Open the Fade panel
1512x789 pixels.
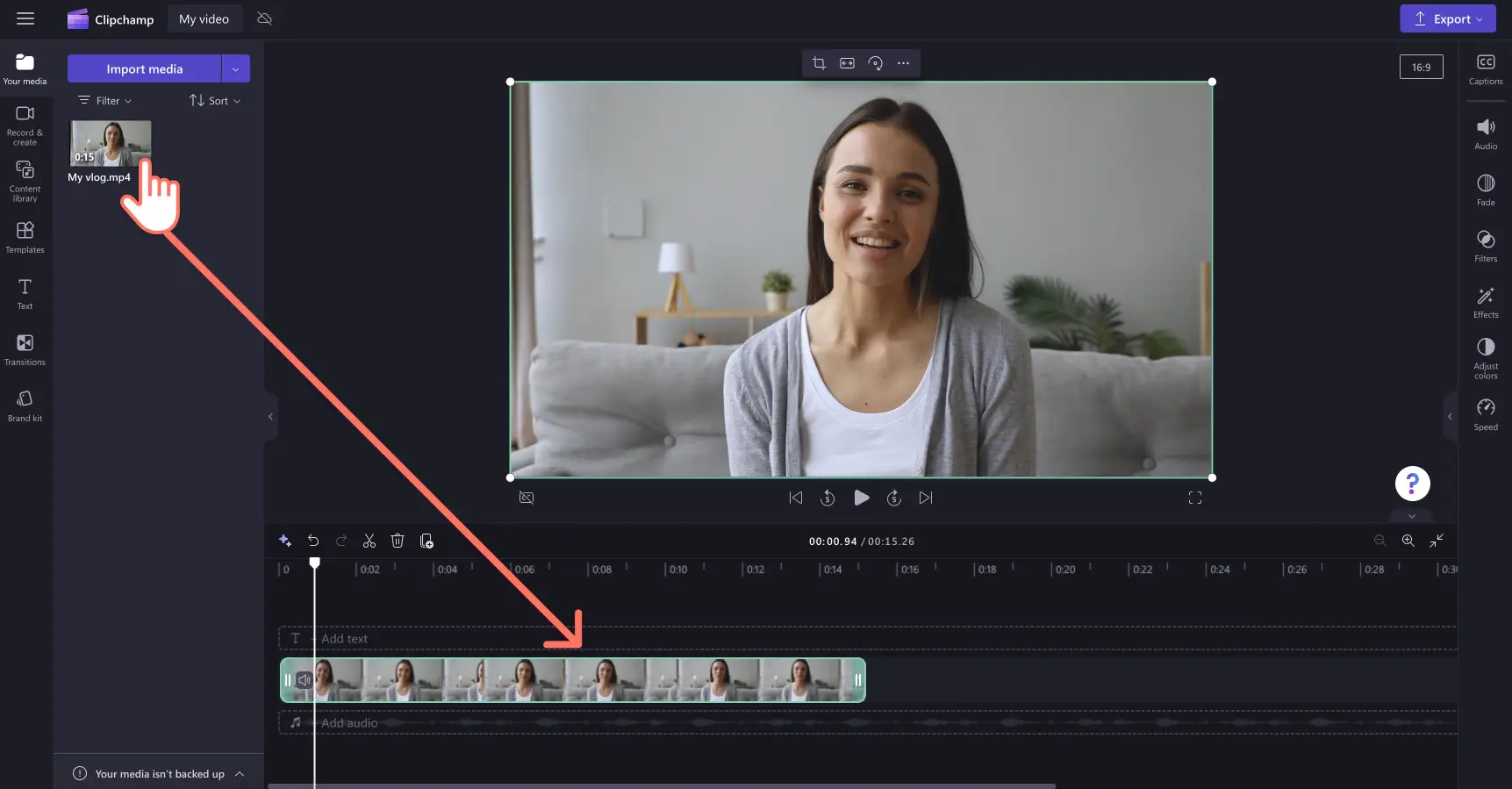1486,190
